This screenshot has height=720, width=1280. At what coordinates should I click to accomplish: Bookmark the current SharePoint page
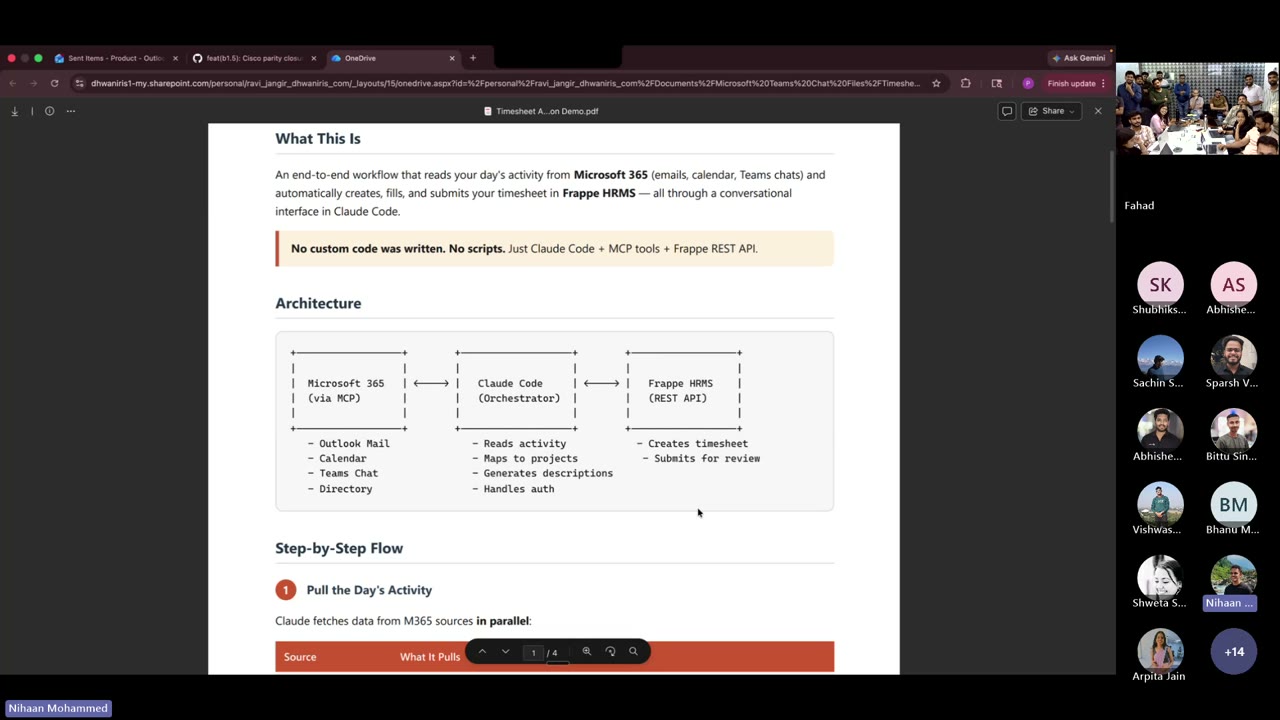click(936, 83)
